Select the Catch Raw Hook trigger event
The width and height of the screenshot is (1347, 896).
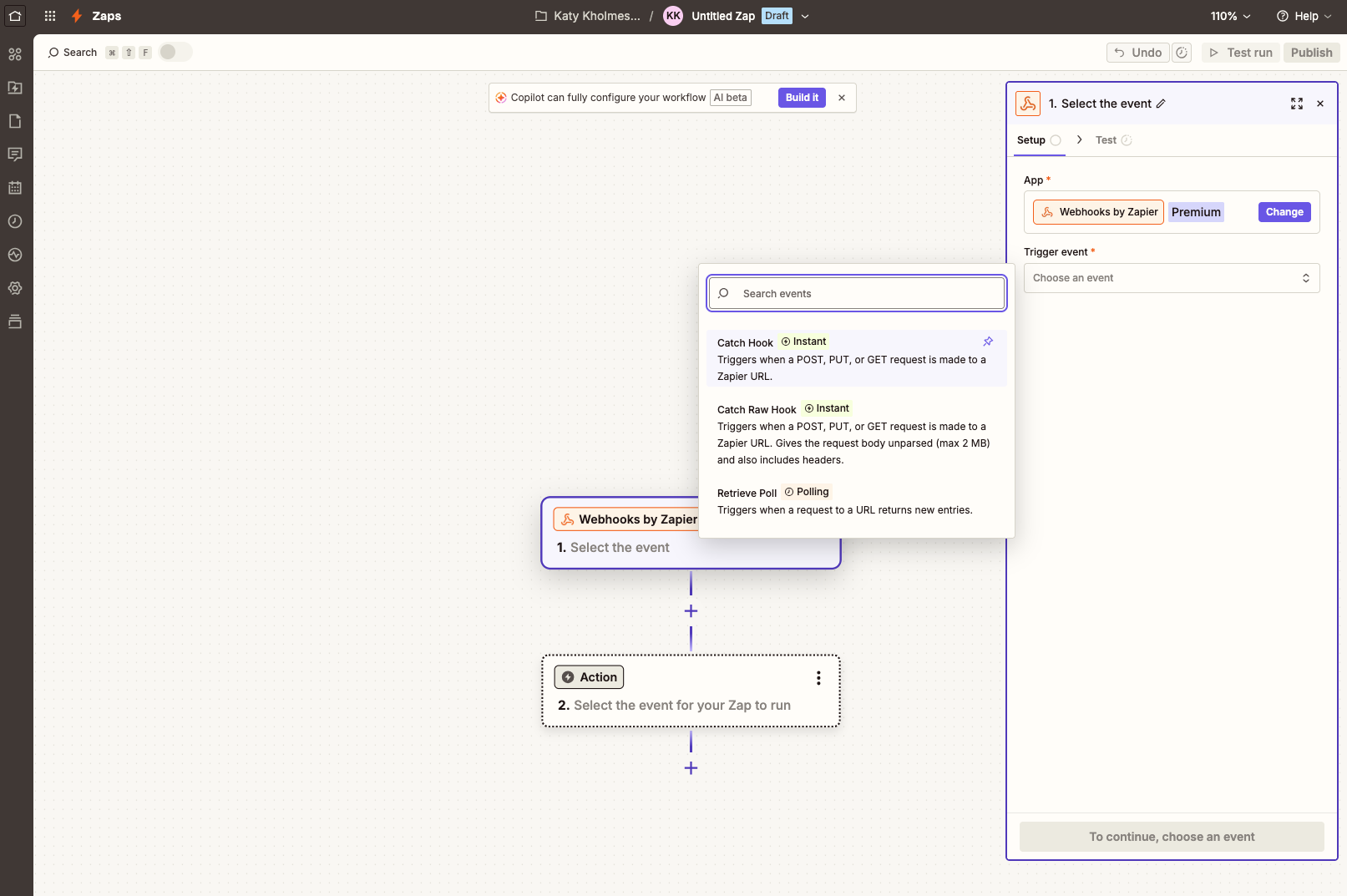coord(856,433)
